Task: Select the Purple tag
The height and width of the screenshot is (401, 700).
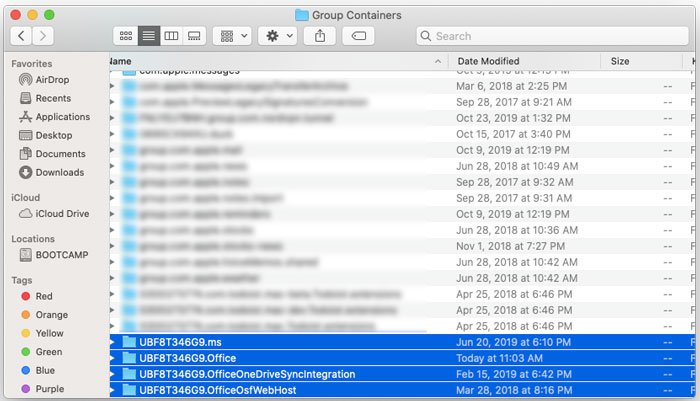Action: tap(43, 389)
